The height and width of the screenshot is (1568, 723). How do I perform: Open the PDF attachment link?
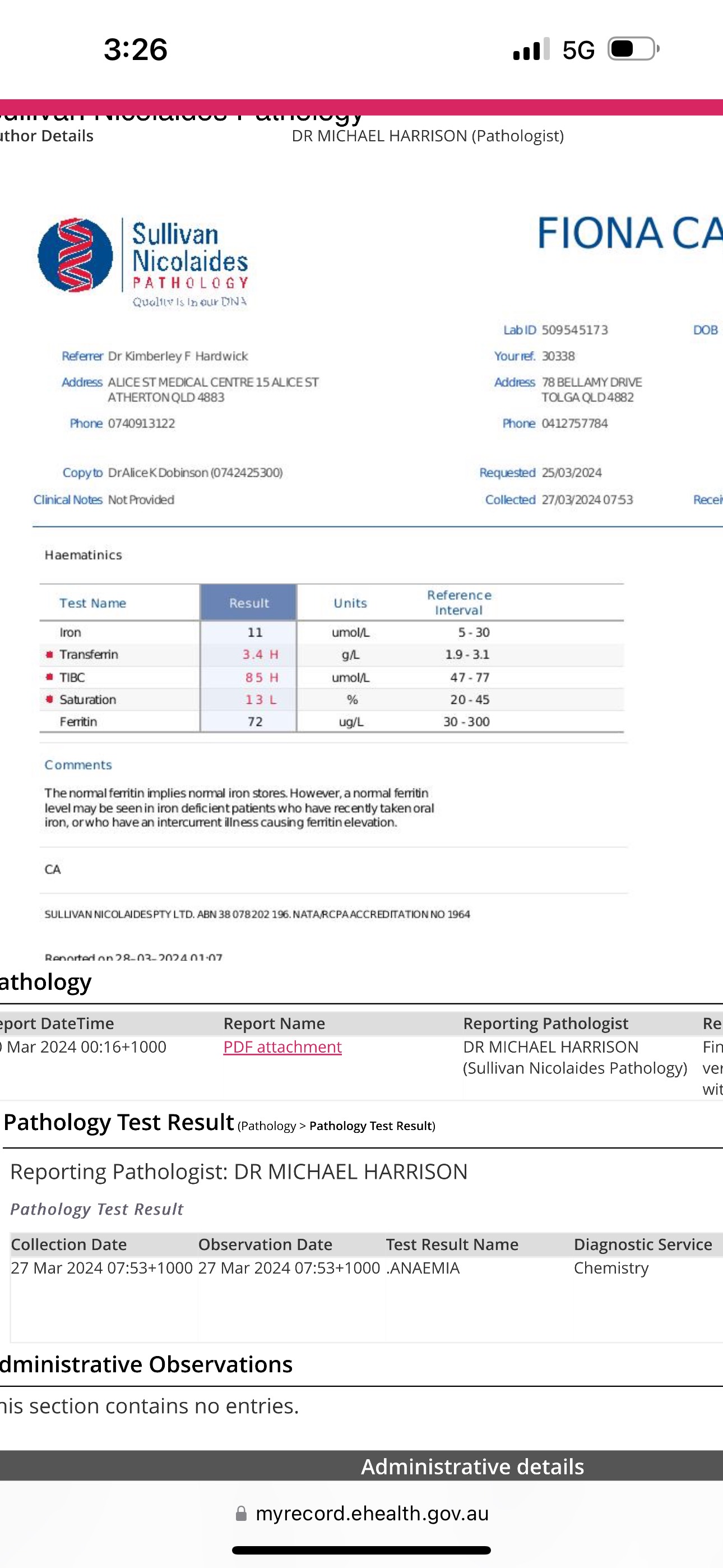tap(282, 1047)
